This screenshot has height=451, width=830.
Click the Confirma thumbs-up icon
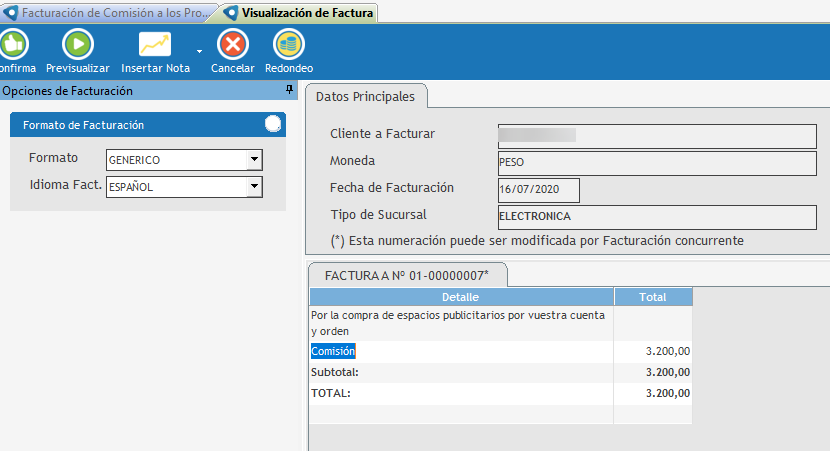pos(14,45)
